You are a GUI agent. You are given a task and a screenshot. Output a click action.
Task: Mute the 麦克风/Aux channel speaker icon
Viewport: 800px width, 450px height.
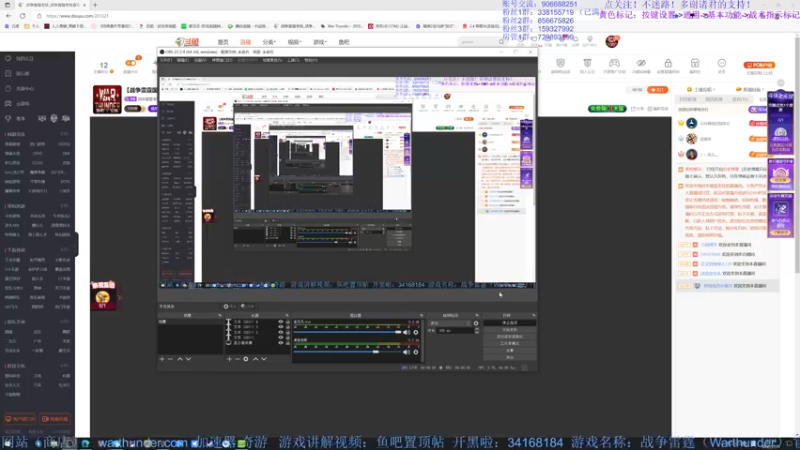click(407, 332)
